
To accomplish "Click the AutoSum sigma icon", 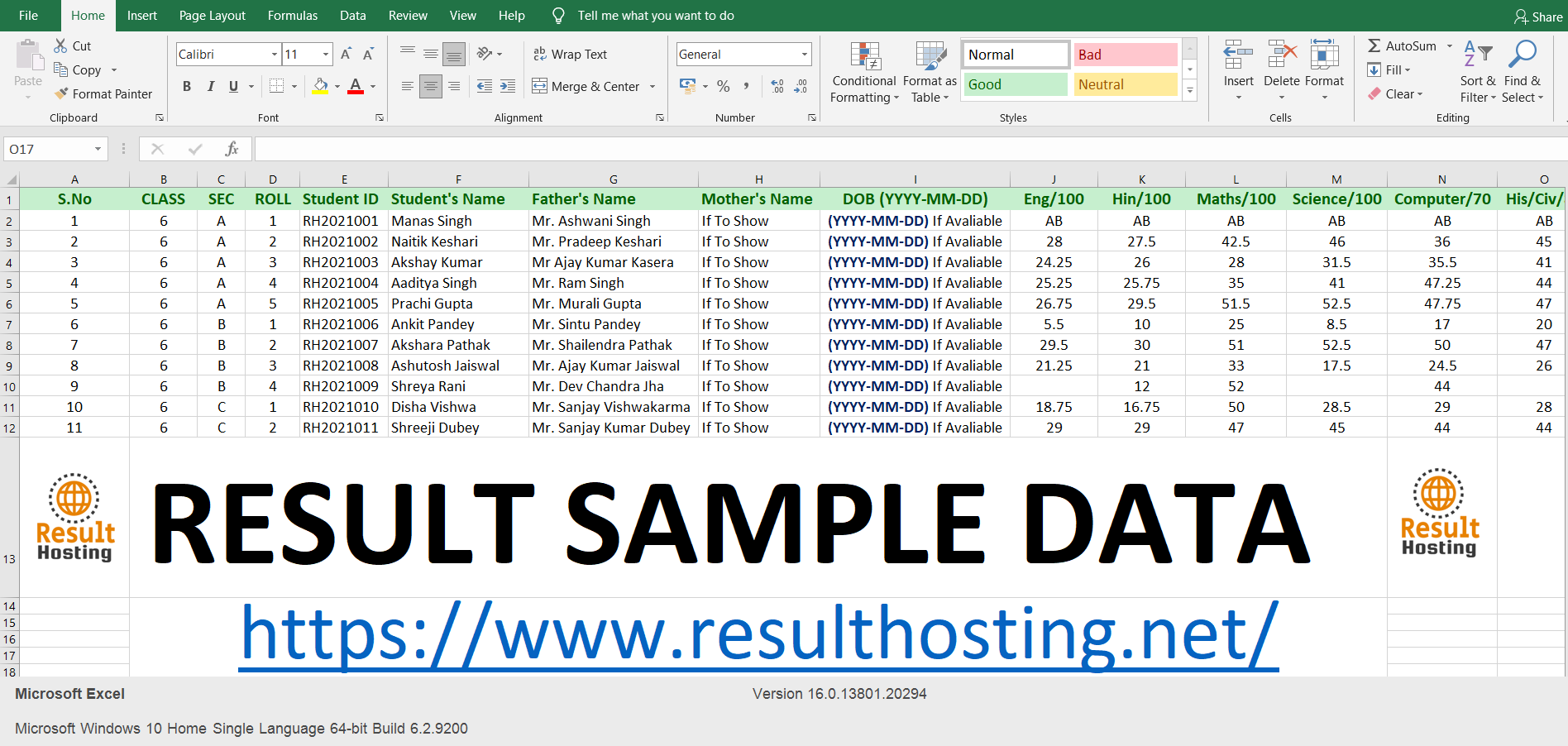I will click(1374, 46).
